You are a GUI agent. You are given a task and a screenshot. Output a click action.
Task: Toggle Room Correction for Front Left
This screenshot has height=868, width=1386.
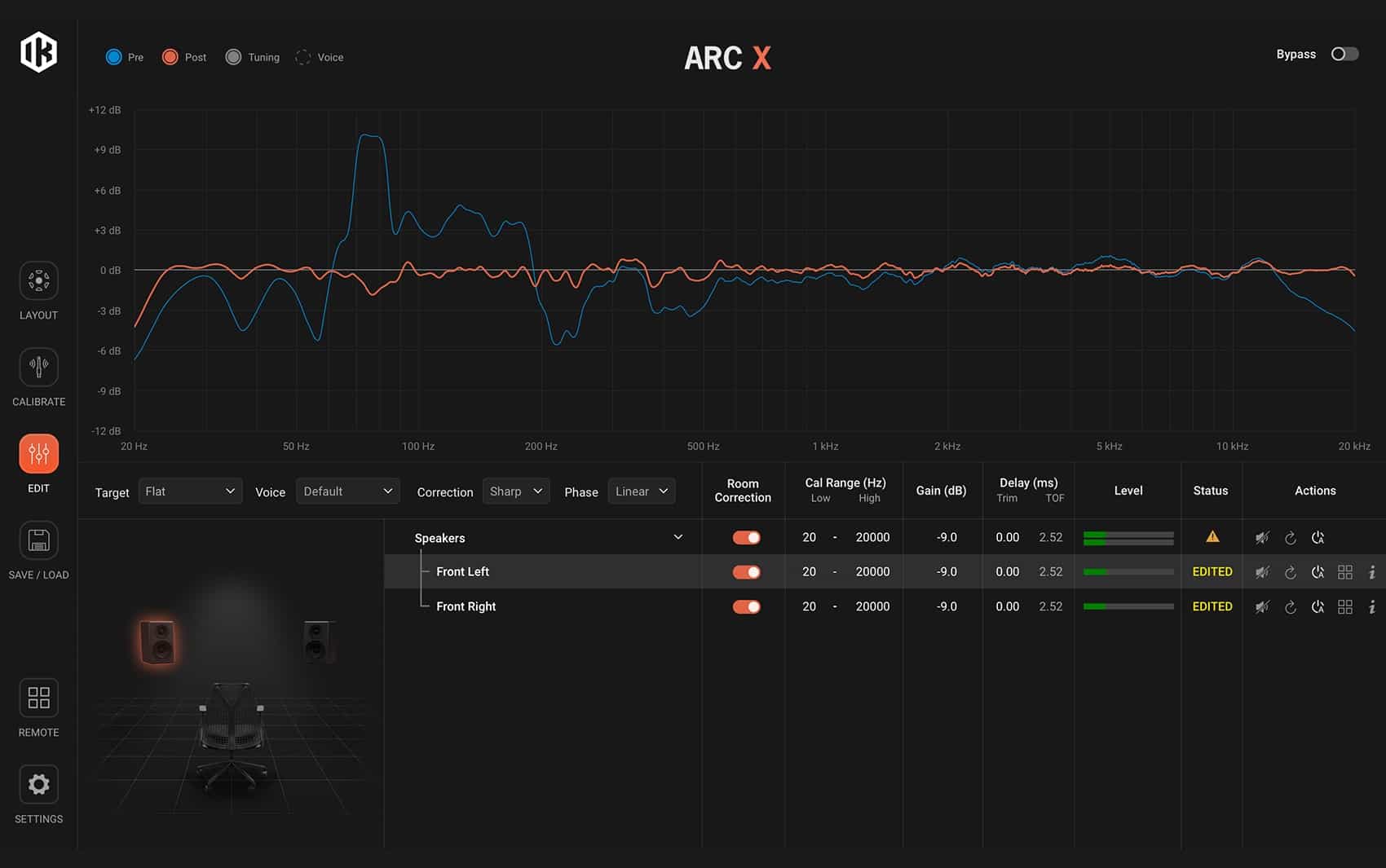point(746,572)
